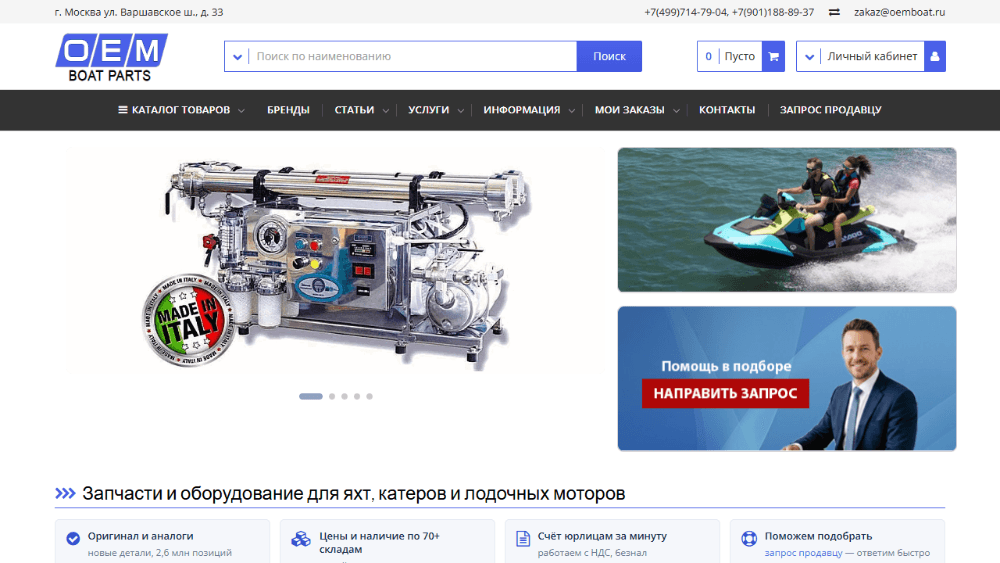
Task: Click the user account profile icon
Action: (x=935, y=56)
